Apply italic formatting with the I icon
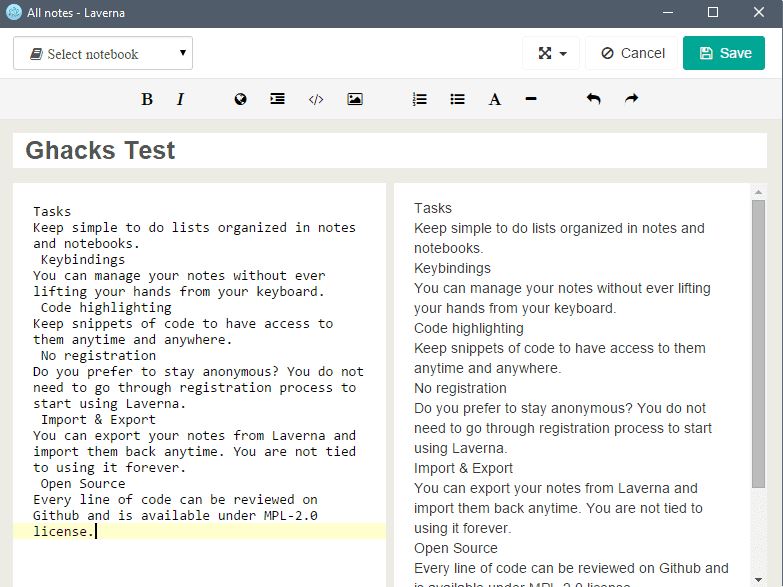The width and height of the screenshot is (783, 587). click(x=180, y=99)
